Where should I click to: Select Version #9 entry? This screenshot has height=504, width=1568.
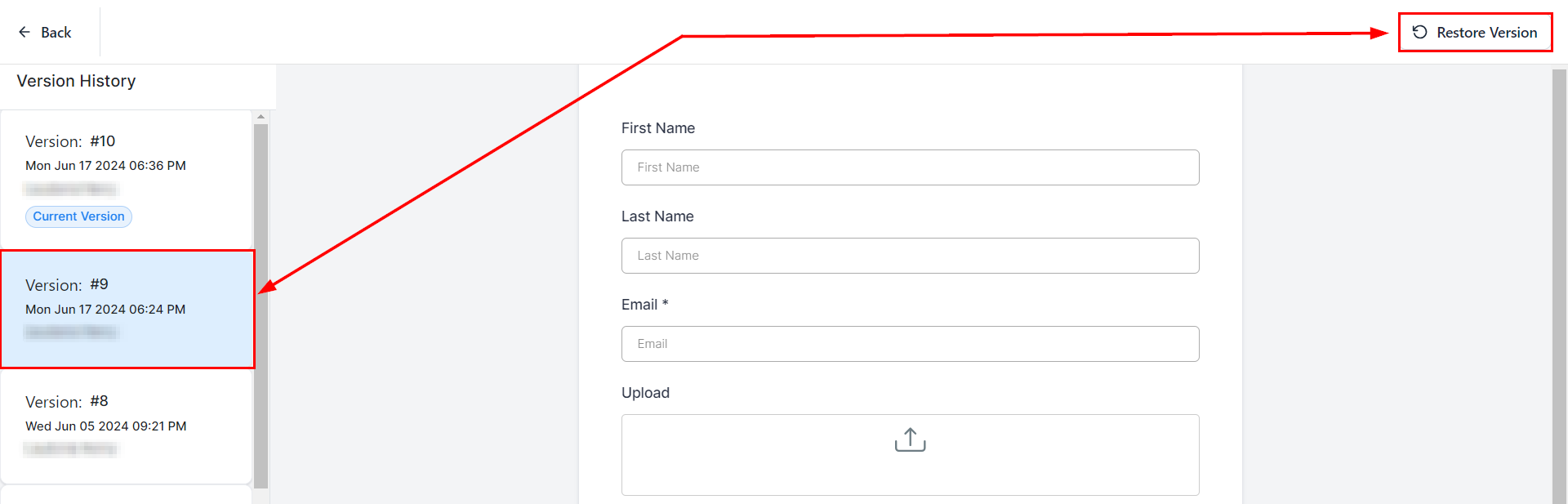tap(127, 309)
